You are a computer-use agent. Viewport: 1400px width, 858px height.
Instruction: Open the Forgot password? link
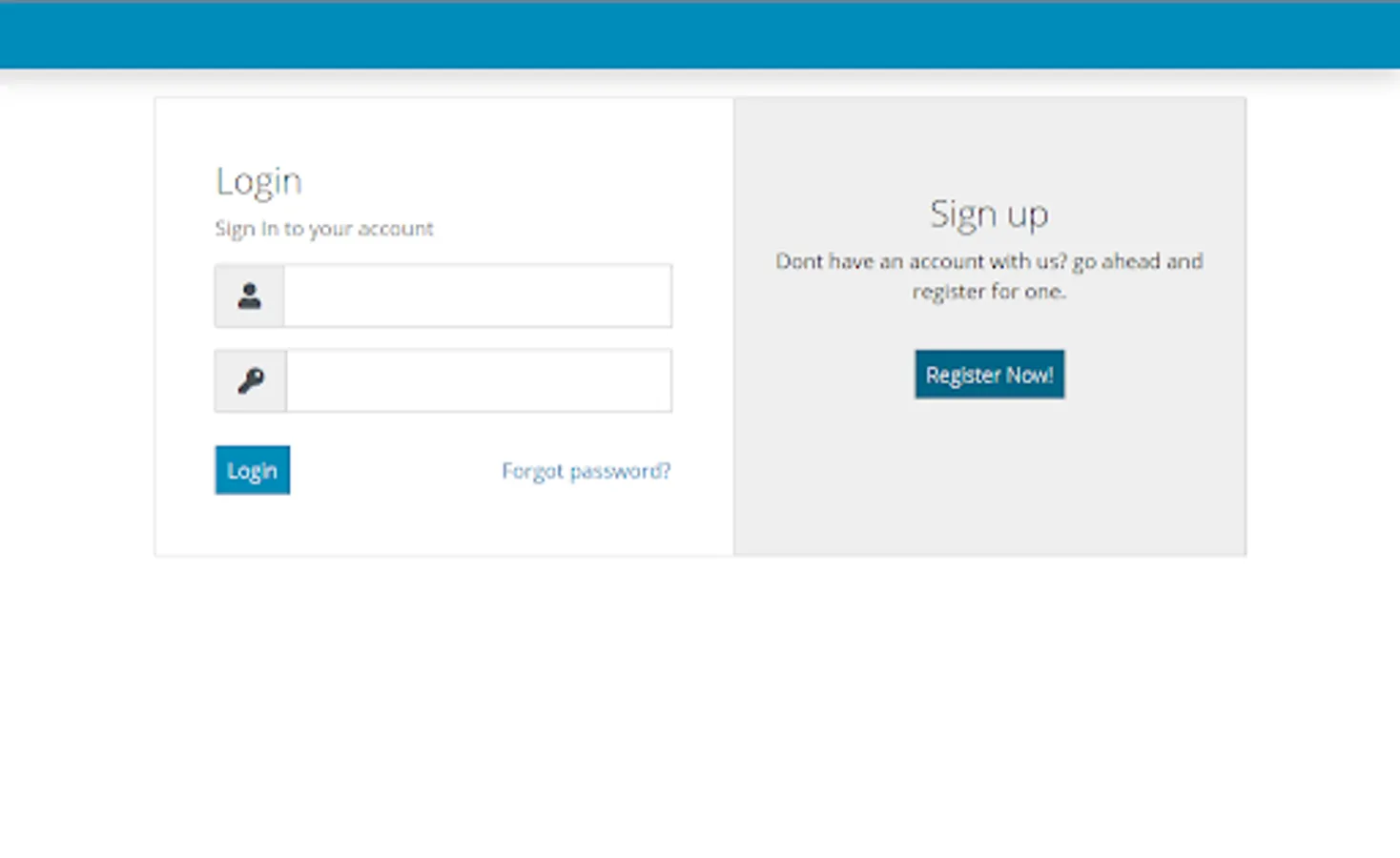587,471
